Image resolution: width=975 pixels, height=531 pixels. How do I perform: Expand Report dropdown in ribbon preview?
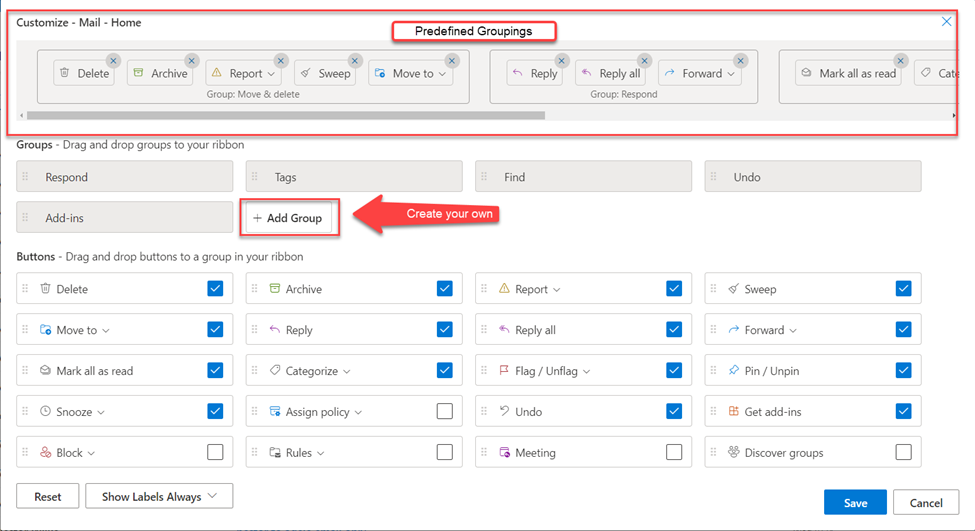[x=271, y=74]
